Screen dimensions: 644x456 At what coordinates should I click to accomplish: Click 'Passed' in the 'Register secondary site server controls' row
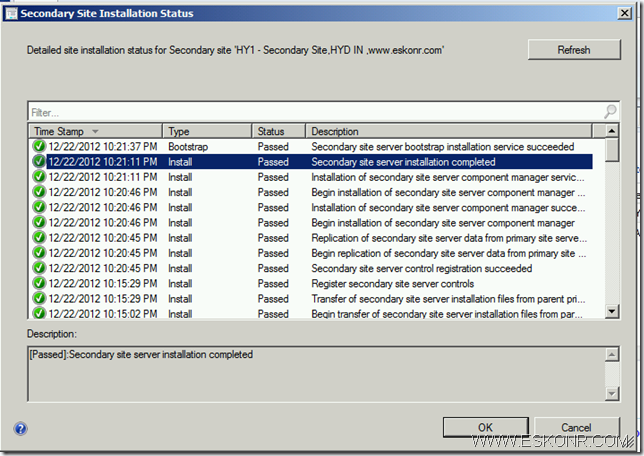(273, 283)
